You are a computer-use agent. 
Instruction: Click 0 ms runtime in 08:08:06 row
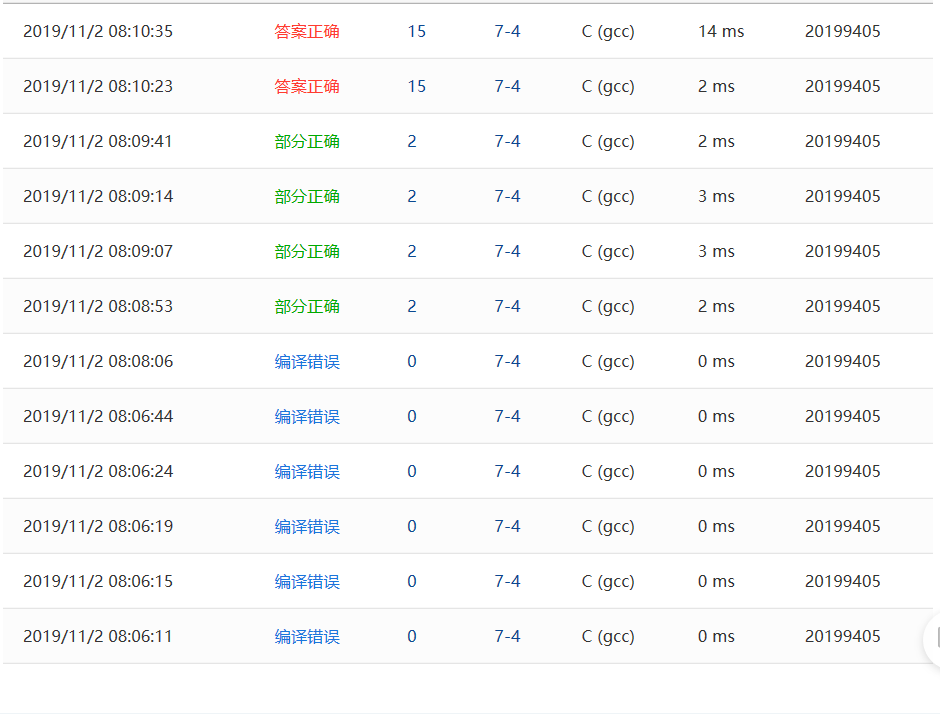click(716, 361)
